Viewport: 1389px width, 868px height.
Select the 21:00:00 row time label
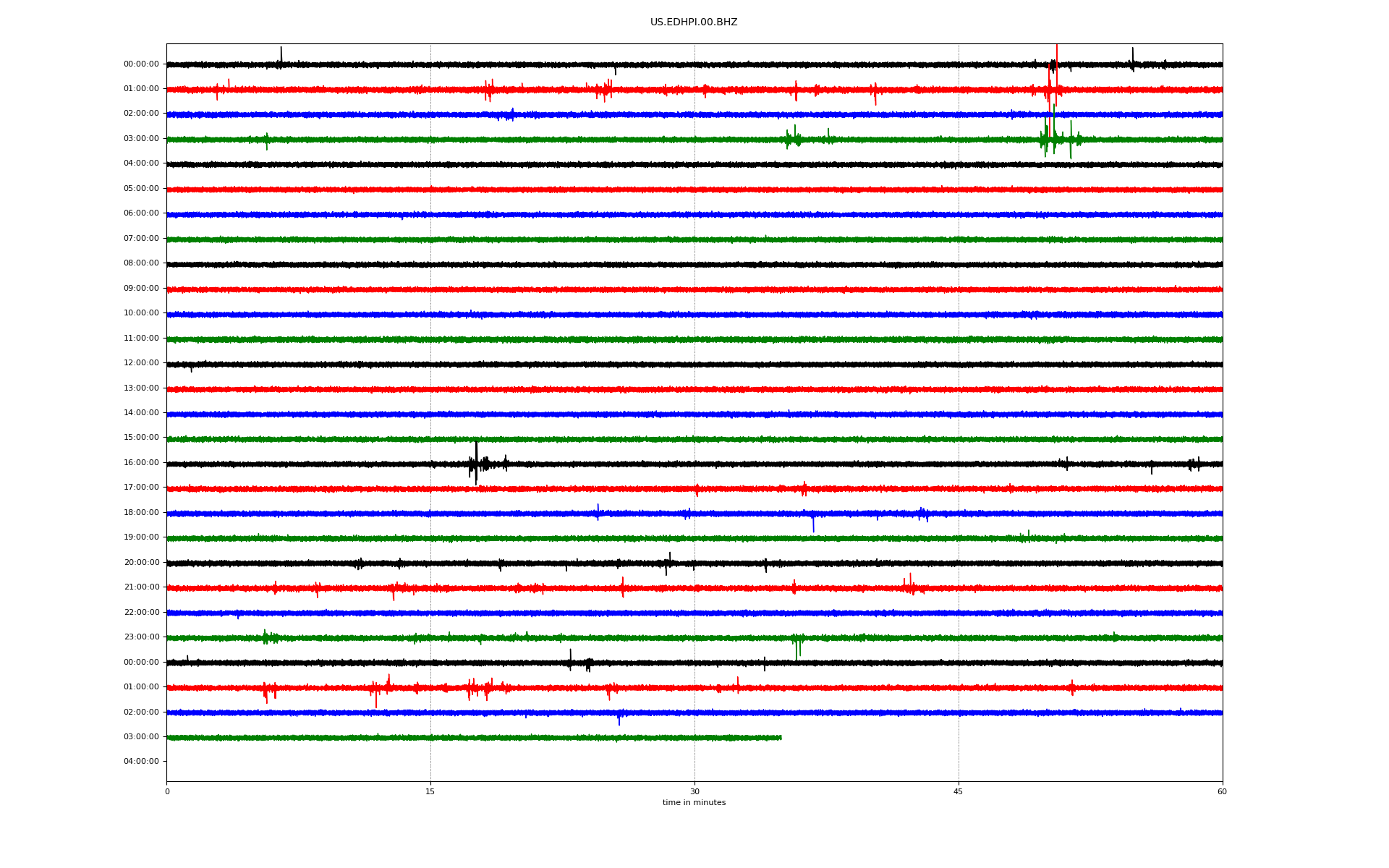coord(141,587)
